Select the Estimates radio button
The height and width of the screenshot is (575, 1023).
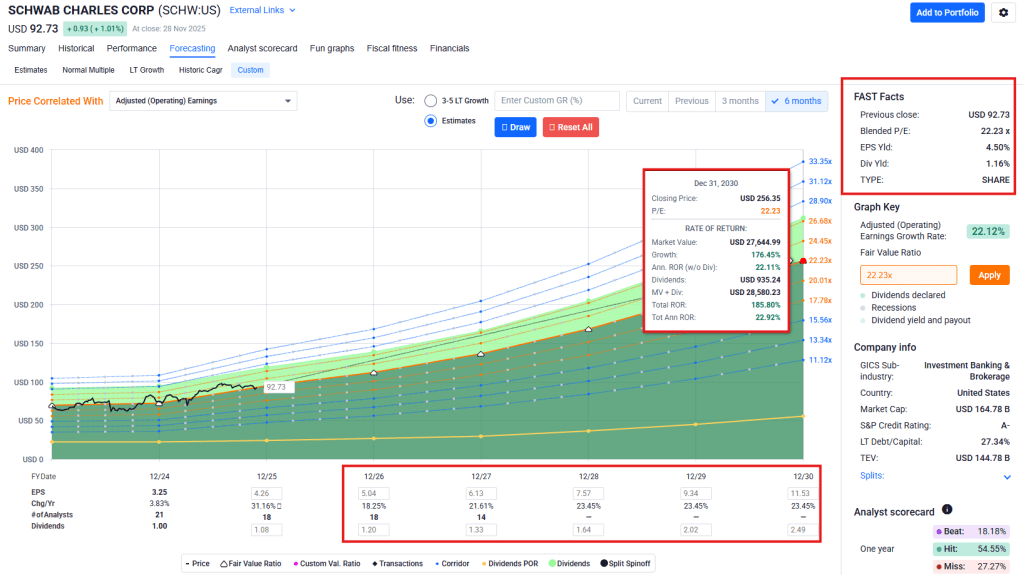pyautogui.click(x=431, y=121)
